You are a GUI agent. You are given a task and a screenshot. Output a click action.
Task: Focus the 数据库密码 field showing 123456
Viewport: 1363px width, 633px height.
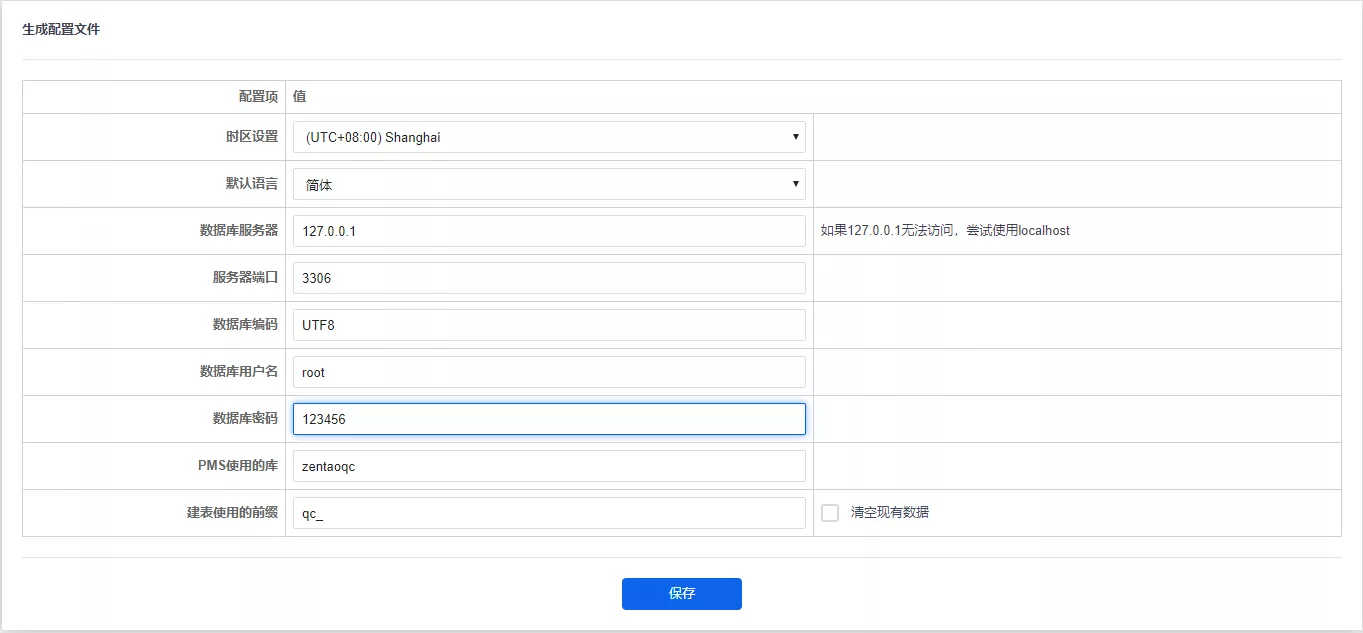click(x=548, y=419)
